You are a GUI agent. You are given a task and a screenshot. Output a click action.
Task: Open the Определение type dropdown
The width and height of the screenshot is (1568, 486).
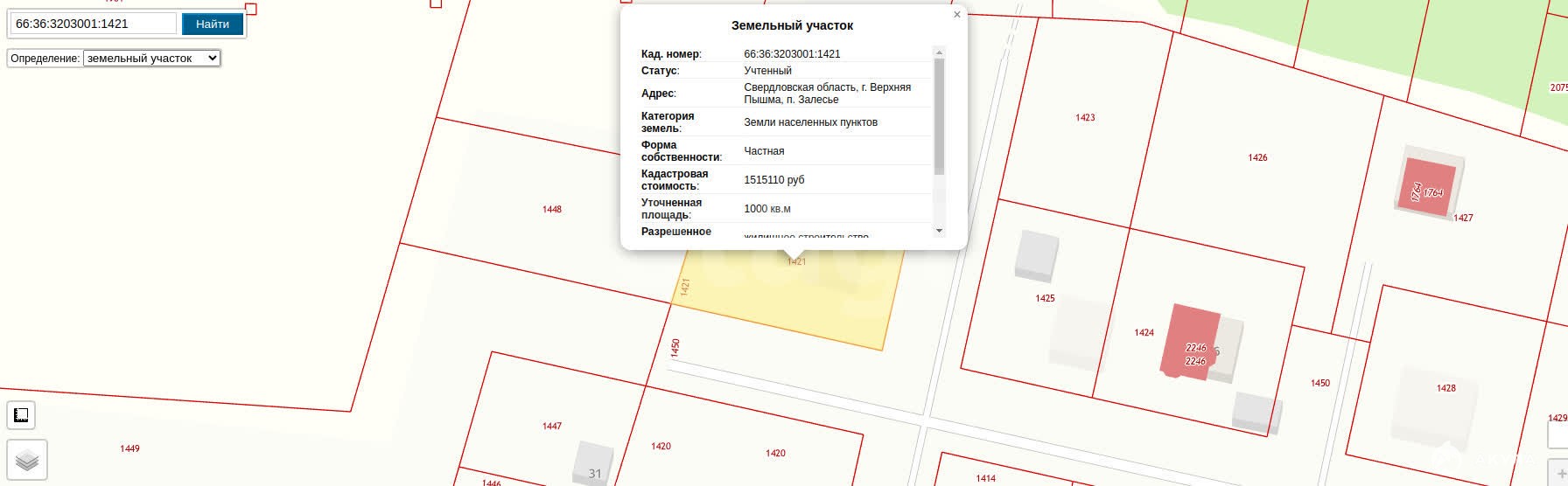(x=151, y=59)
